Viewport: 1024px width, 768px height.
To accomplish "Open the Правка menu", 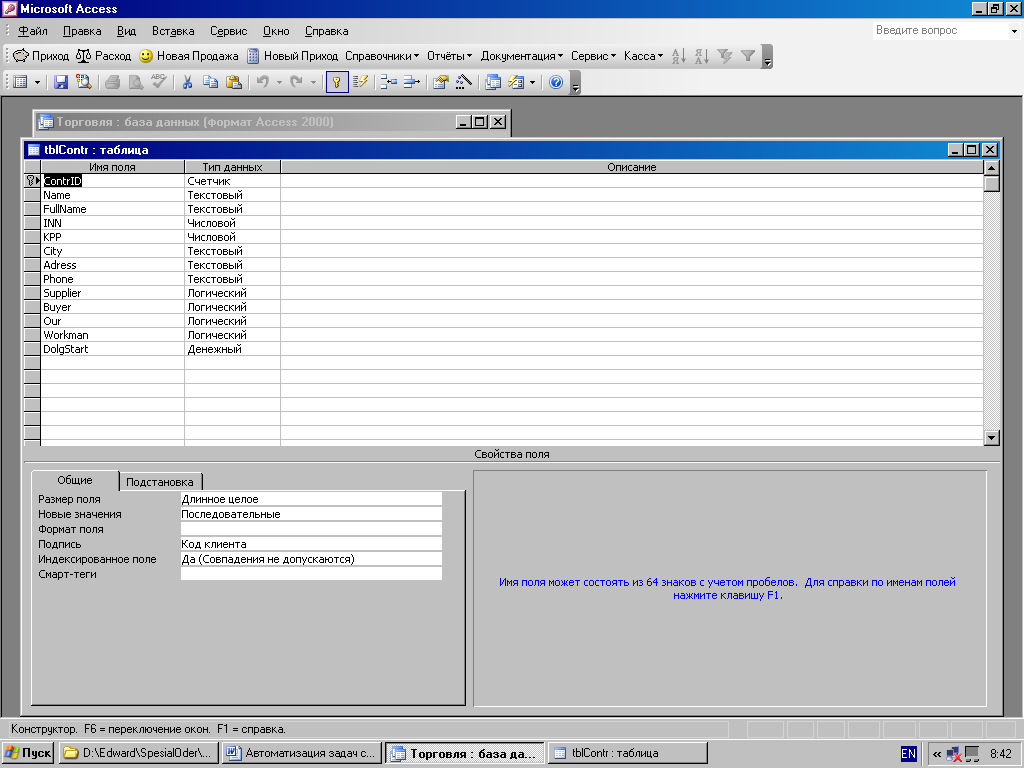I will (82, 31).
